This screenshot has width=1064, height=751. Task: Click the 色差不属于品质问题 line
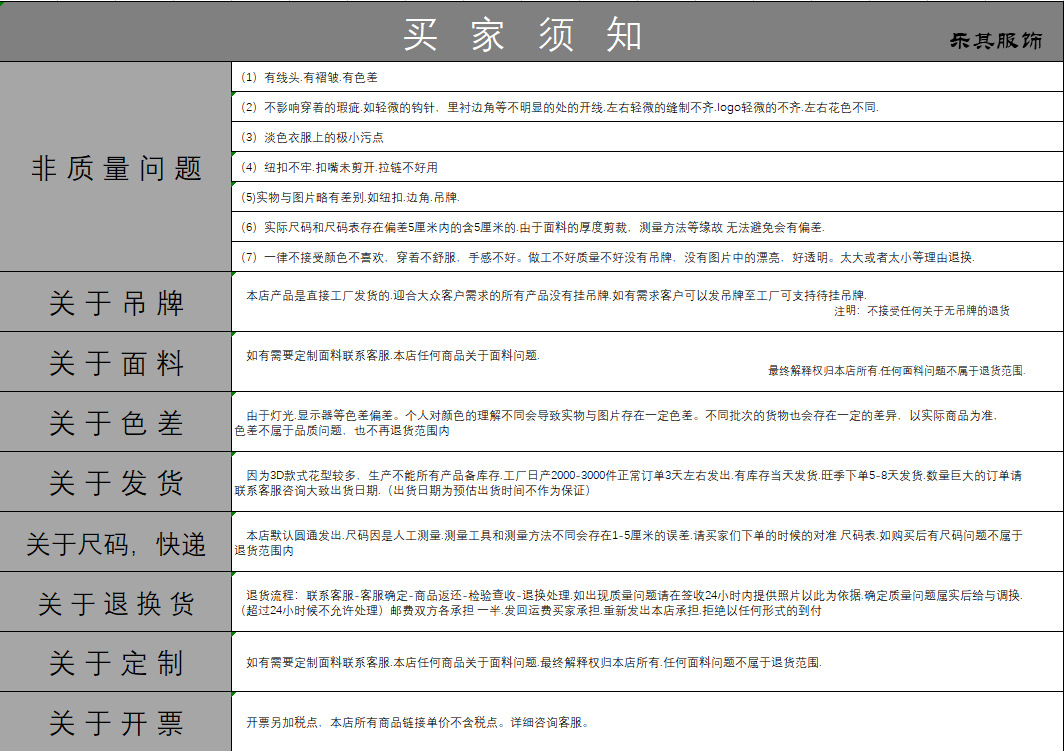pos(342,431)
